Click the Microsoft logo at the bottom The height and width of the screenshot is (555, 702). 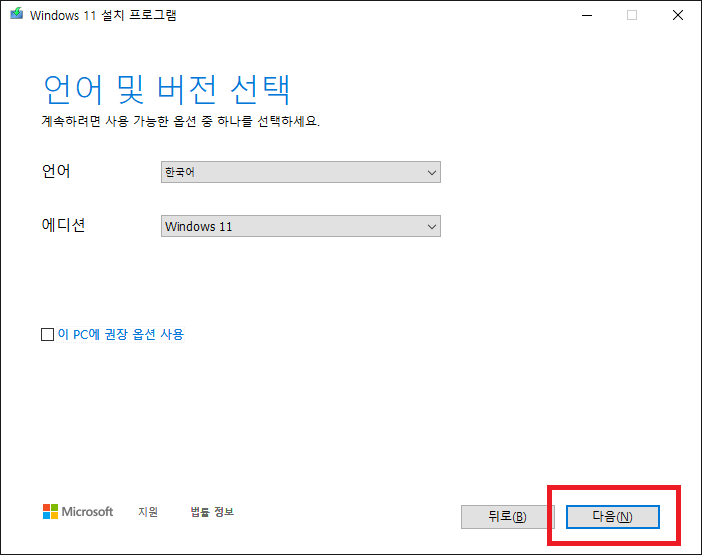pos(78,512)
